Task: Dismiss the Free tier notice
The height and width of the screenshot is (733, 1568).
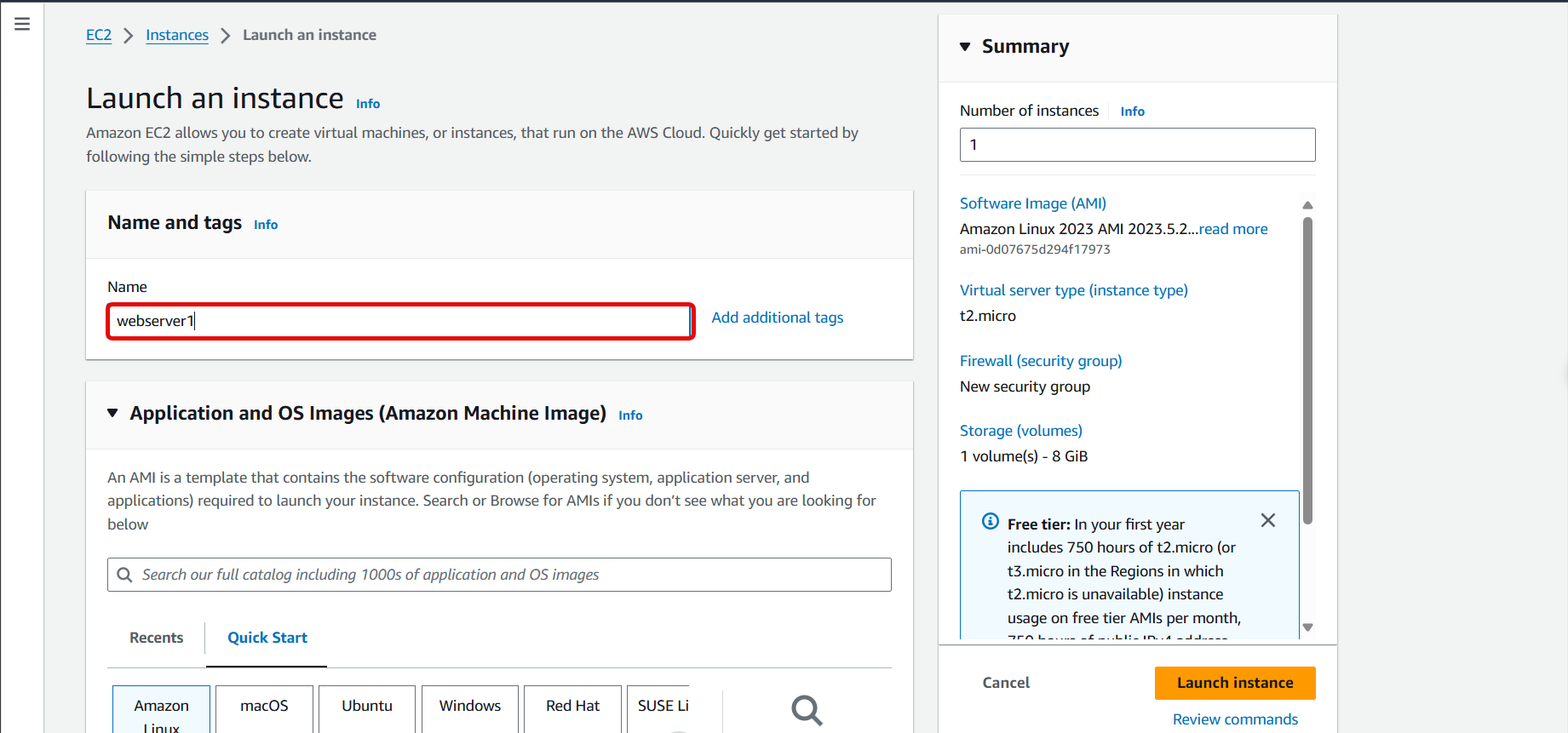Action: pos(1267,520)
